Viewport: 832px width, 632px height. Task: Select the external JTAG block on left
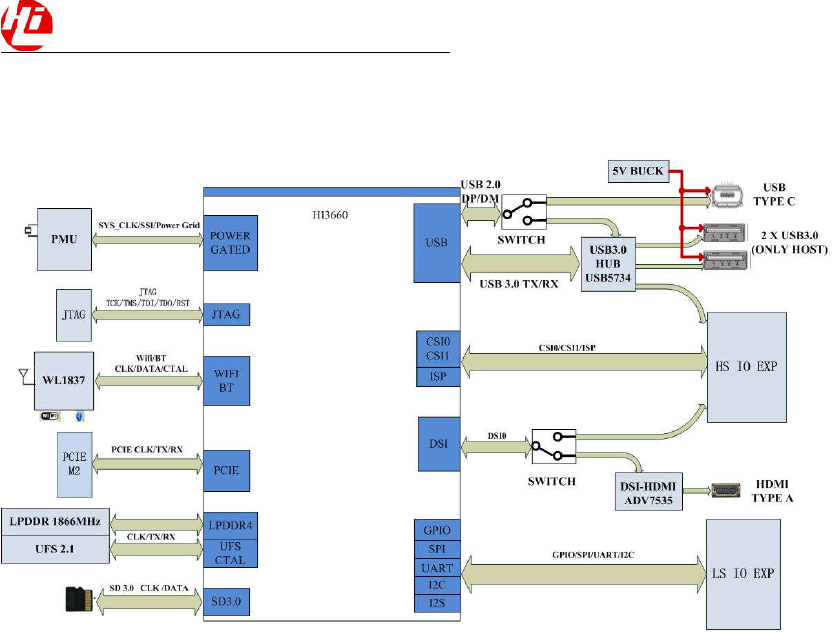pos(74,315)
